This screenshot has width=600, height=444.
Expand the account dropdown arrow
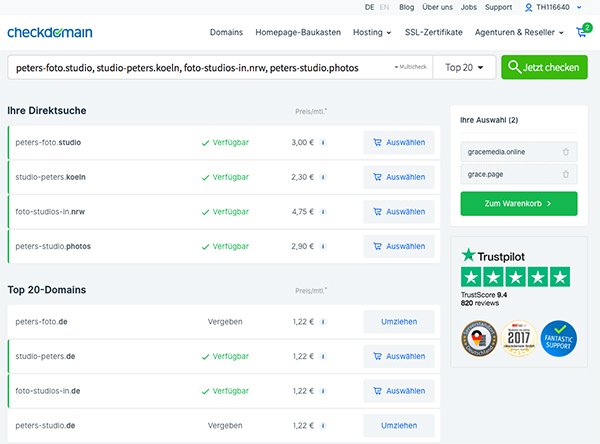pos(579,7)
